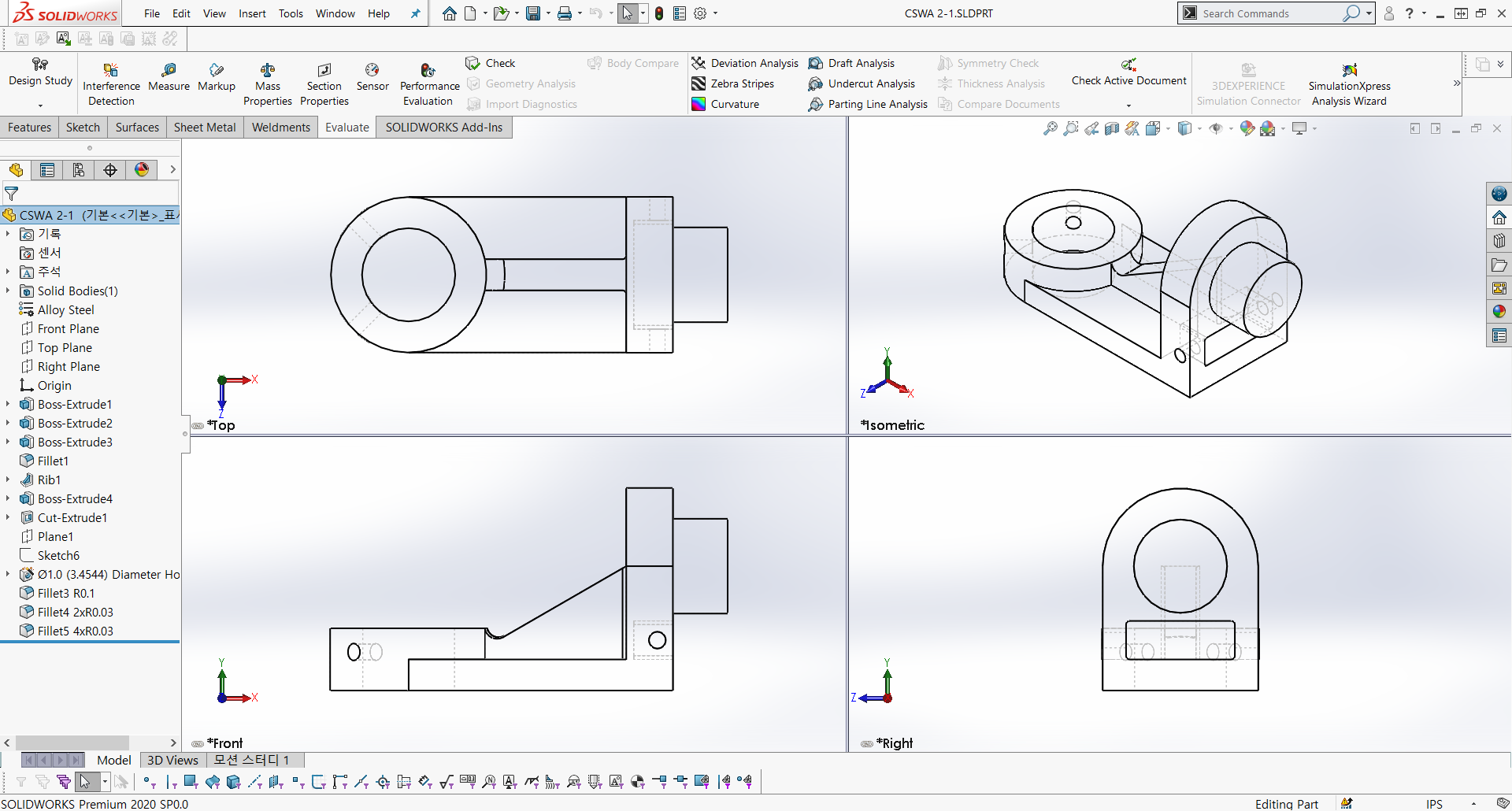Click Edit Appearance icon in viewport toolbar
This screenshot has width=1512, height=811.
pos(1247,128)
